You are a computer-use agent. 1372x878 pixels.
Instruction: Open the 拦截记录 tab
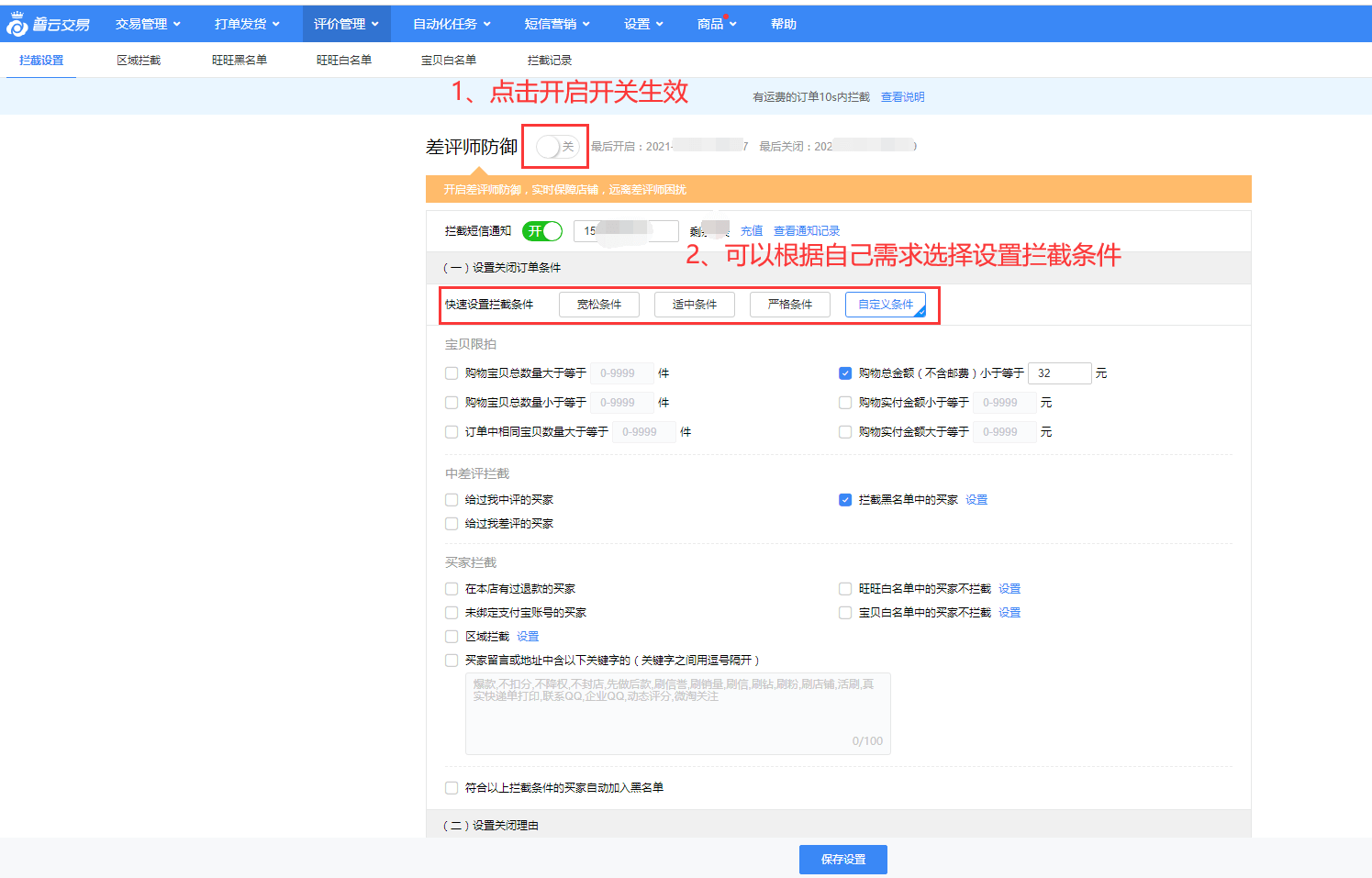point(550,61)
